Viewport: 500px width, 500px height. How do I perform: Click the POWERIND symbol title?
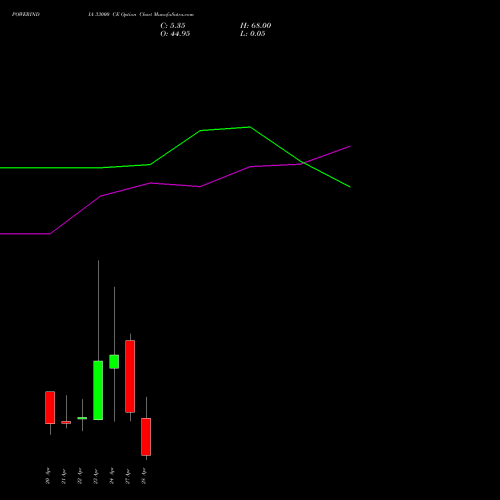click(26, 14)
